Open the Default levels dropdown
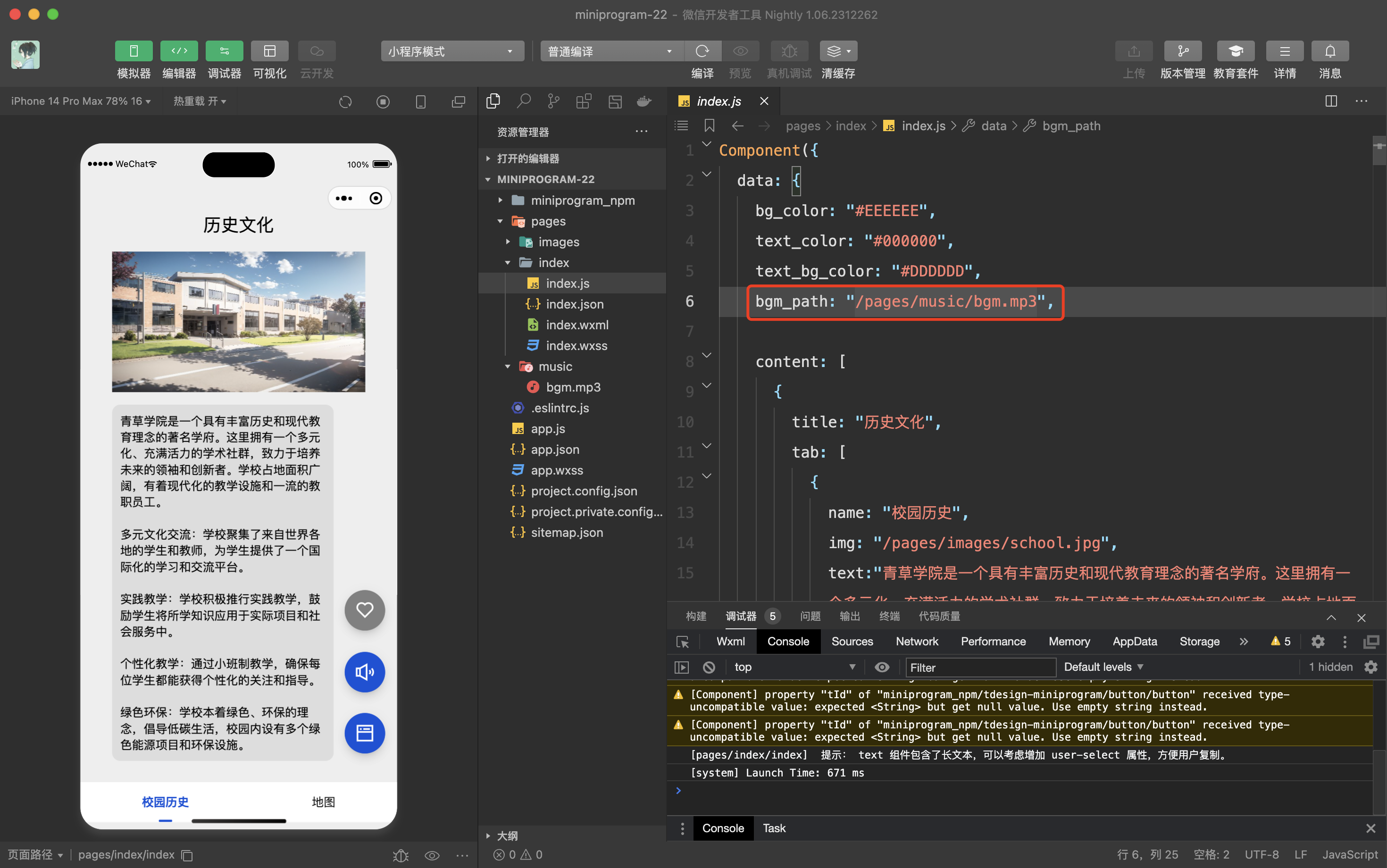 click(1103, 667)
